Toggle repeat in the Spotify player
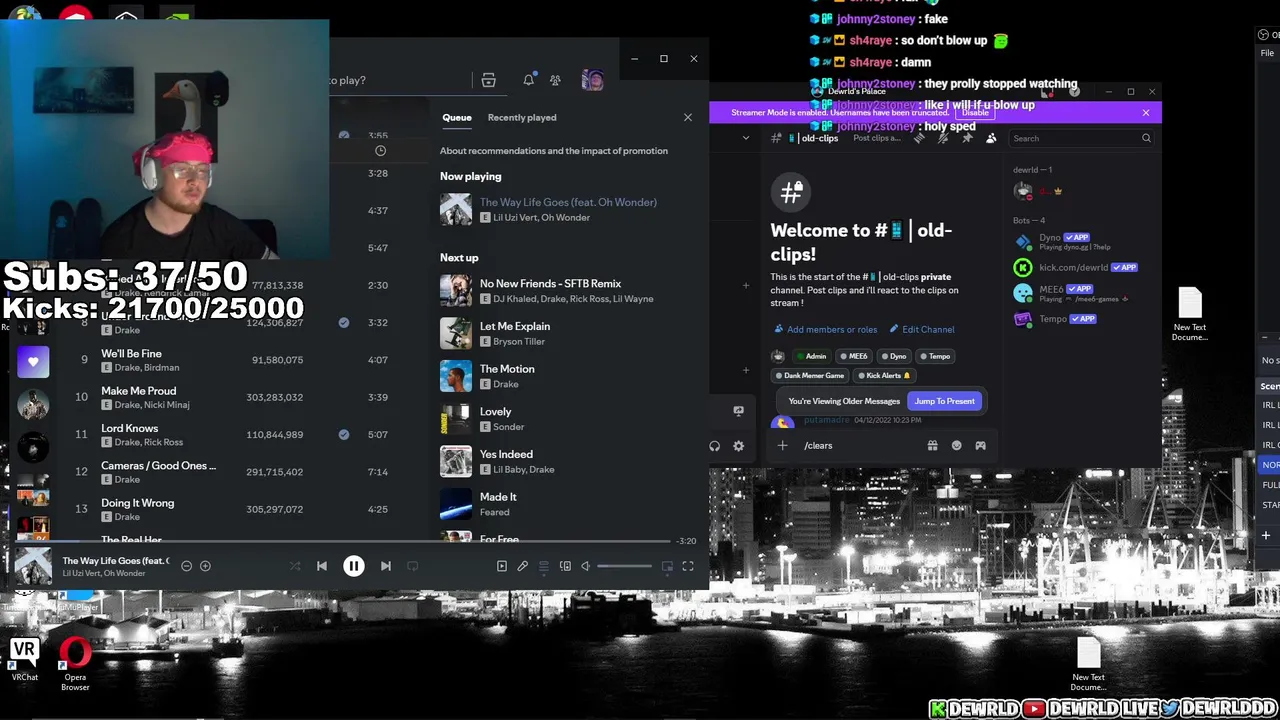This screenshot has width=1280, height=720. coord(412,566)
